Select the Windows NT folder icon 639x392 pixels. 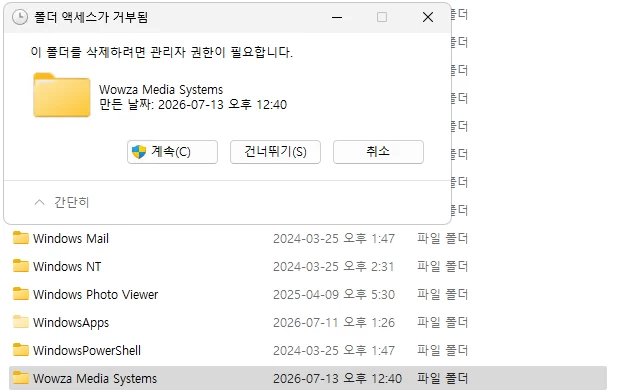20,266
